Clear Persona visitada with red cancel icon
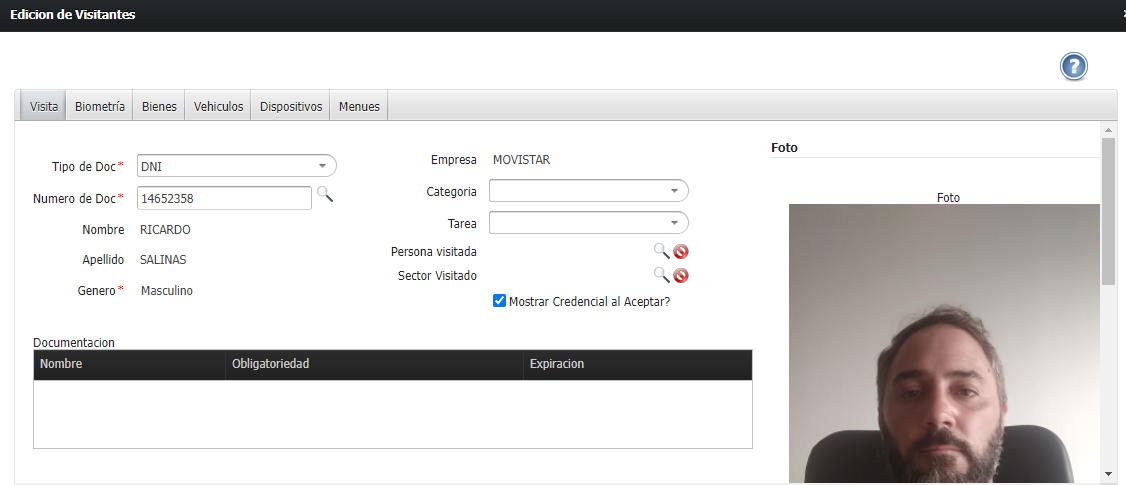Screen dimensions: 1126x485 pyautogui.click(x=681, y=252)
